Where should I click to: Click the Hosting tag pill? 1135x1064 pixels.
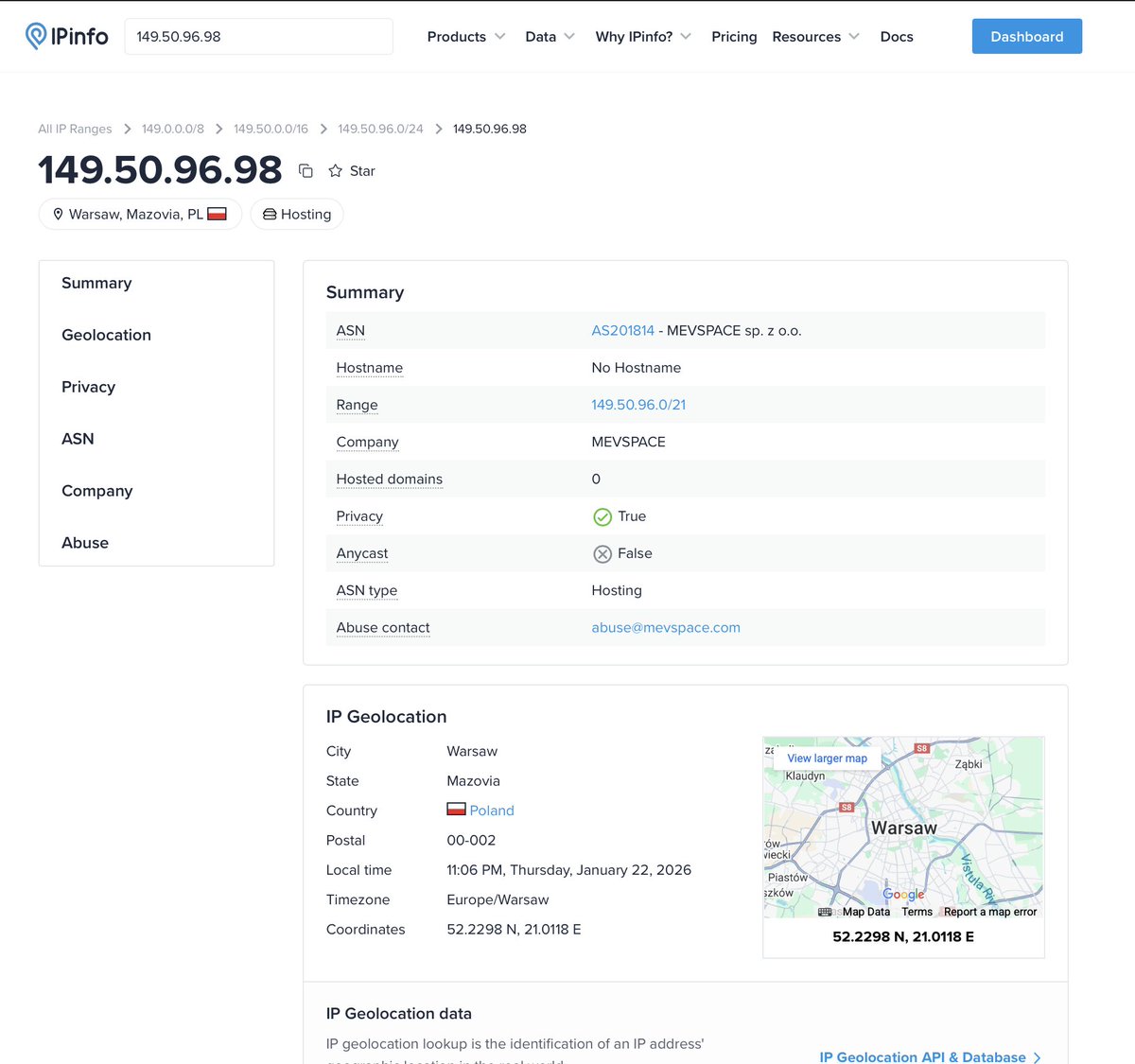click(x=297, y=215)
